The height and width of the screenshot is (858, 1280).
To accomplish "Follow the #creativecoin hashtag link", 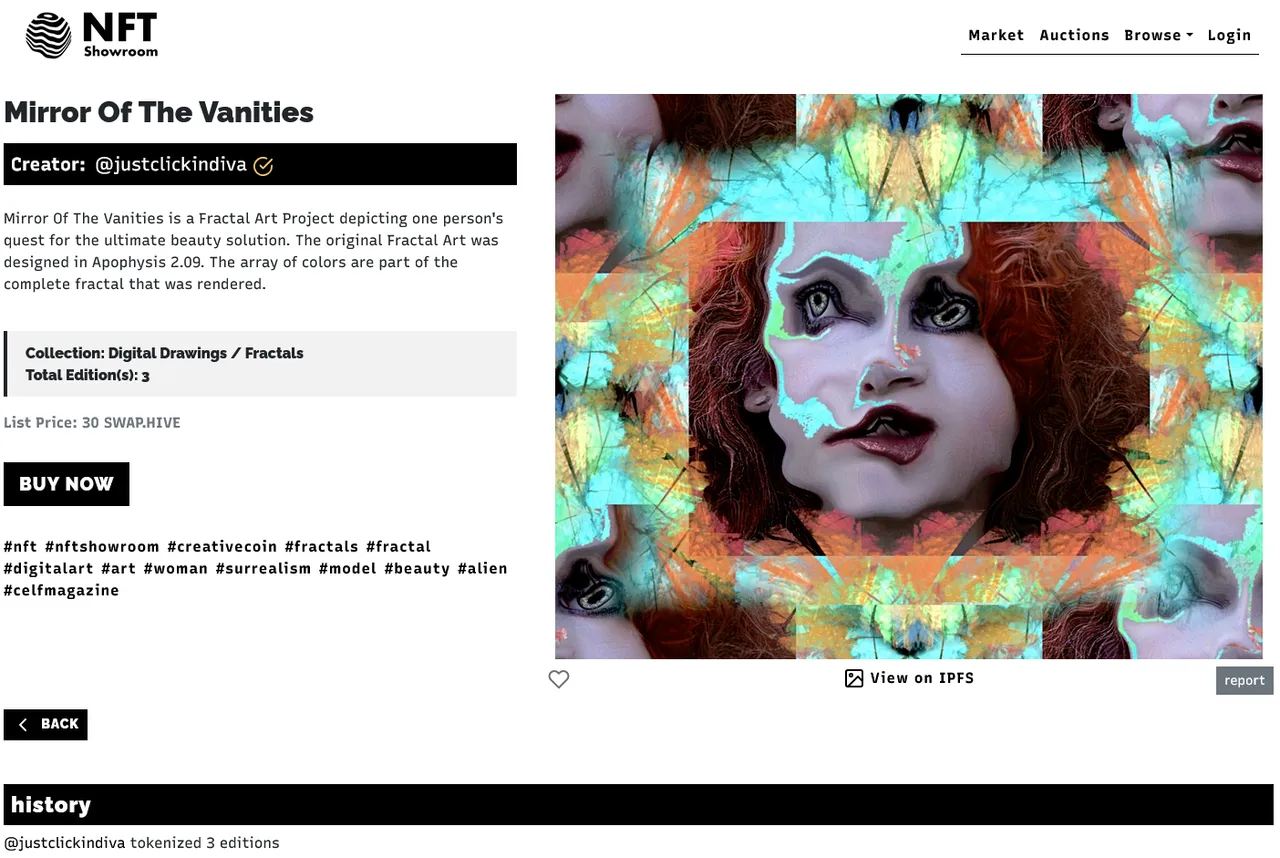I will tap(222, 547).
